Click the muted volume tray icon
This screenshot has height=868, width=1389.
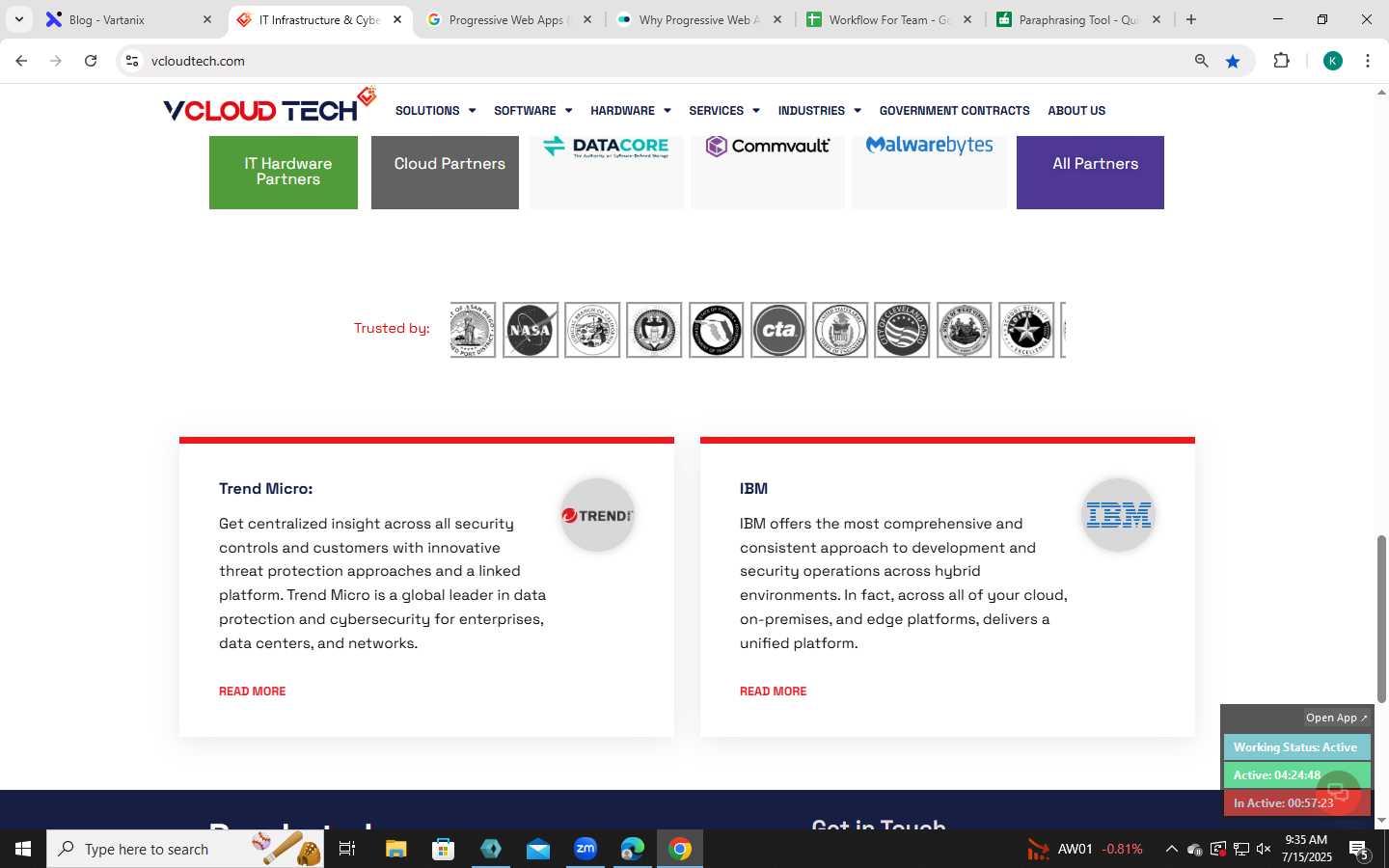pyautogui.click(x=1264, y=849)
